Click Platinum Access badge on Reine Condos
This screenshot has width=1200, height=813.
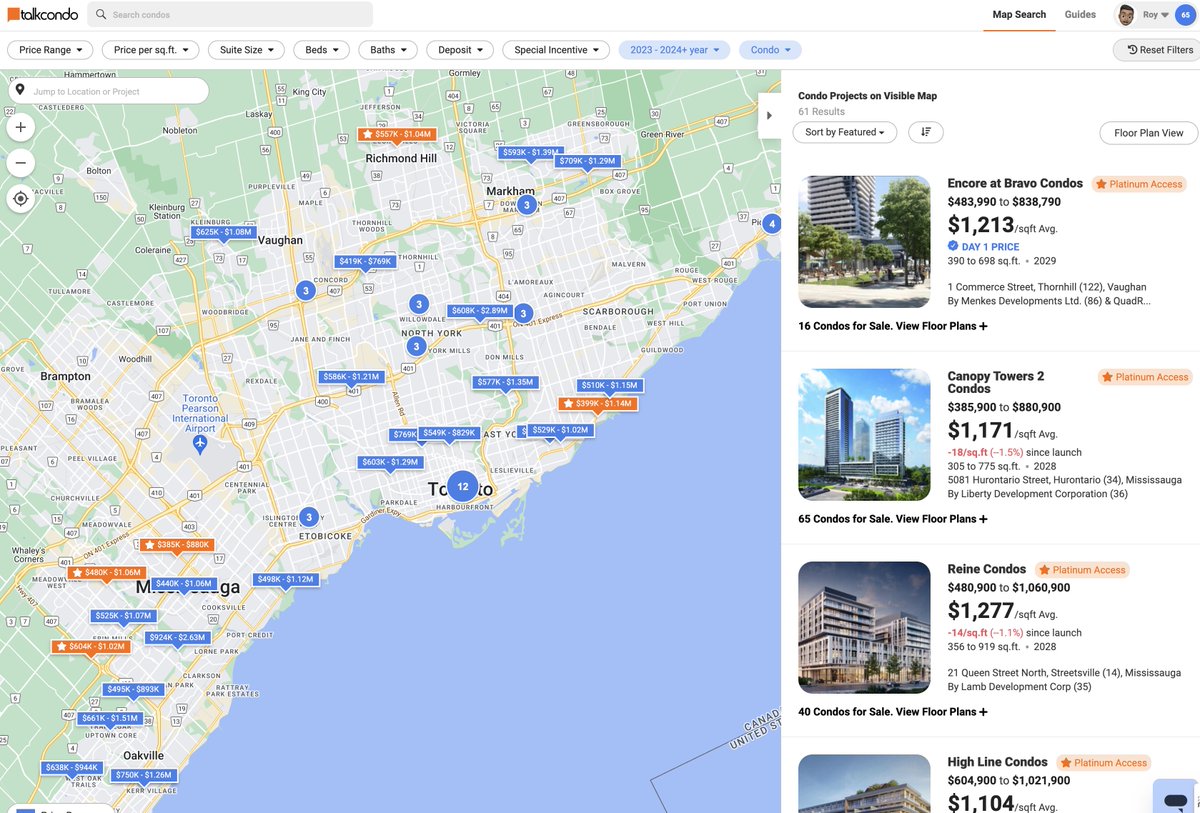click(1082, 570)
